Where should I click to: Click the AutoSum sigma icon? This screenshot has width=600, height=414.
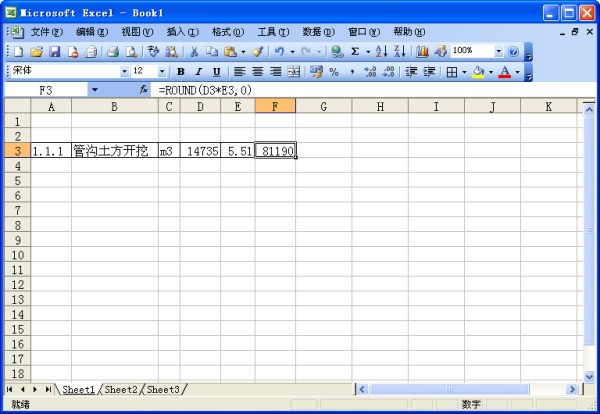point(355,51)
